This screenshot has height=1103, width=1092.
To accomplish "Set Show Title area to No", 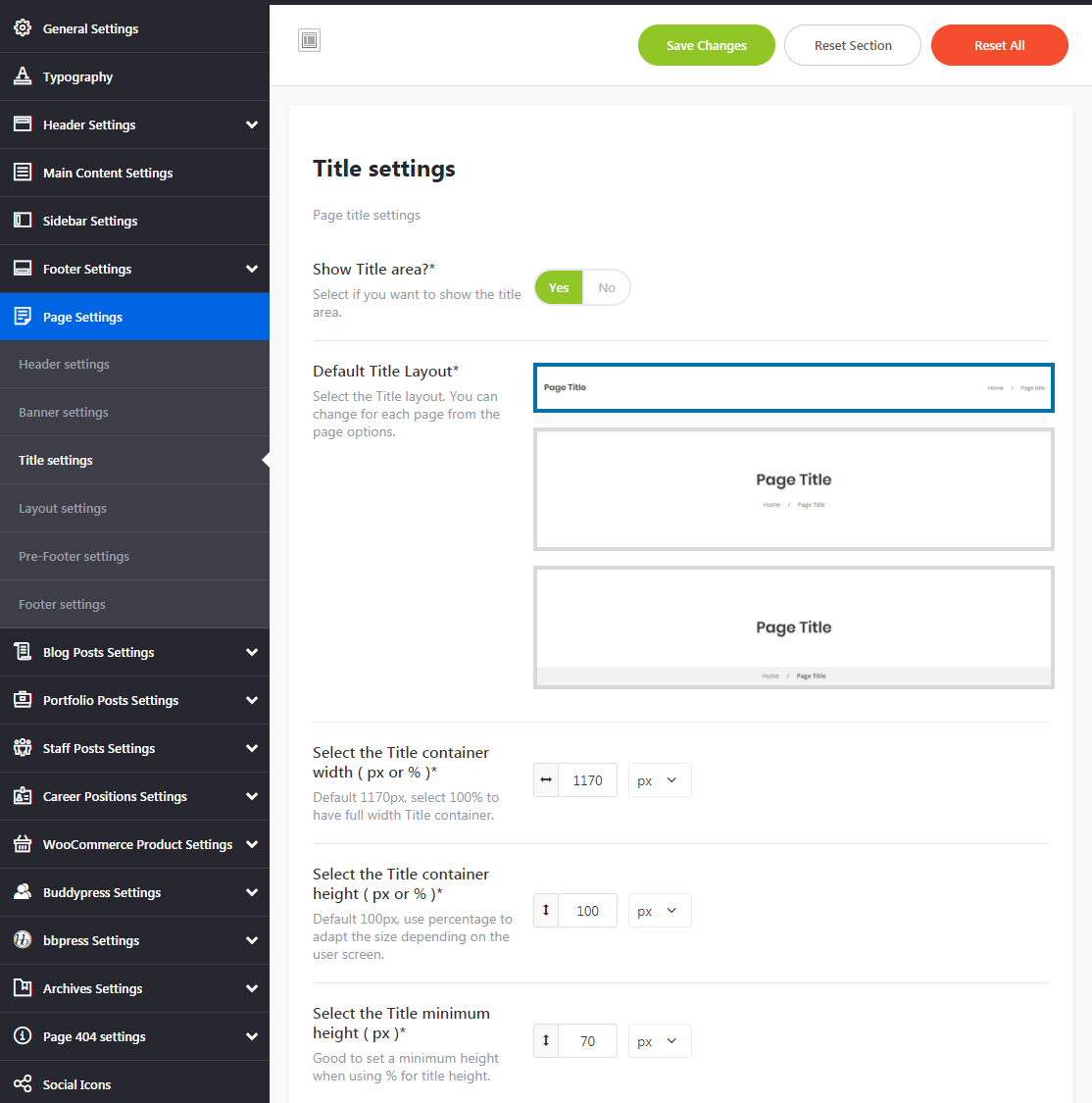I will (607, 288).
